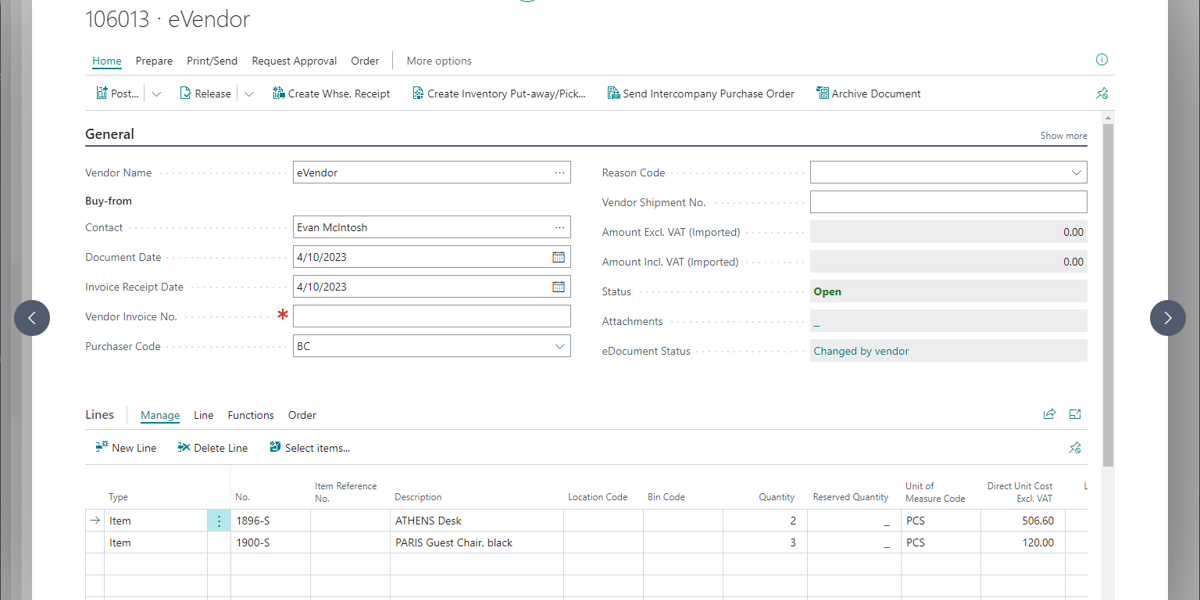Maximize the Lines section with expand icon
This screenshot has width=1200, height=600.
(1075, 415)
